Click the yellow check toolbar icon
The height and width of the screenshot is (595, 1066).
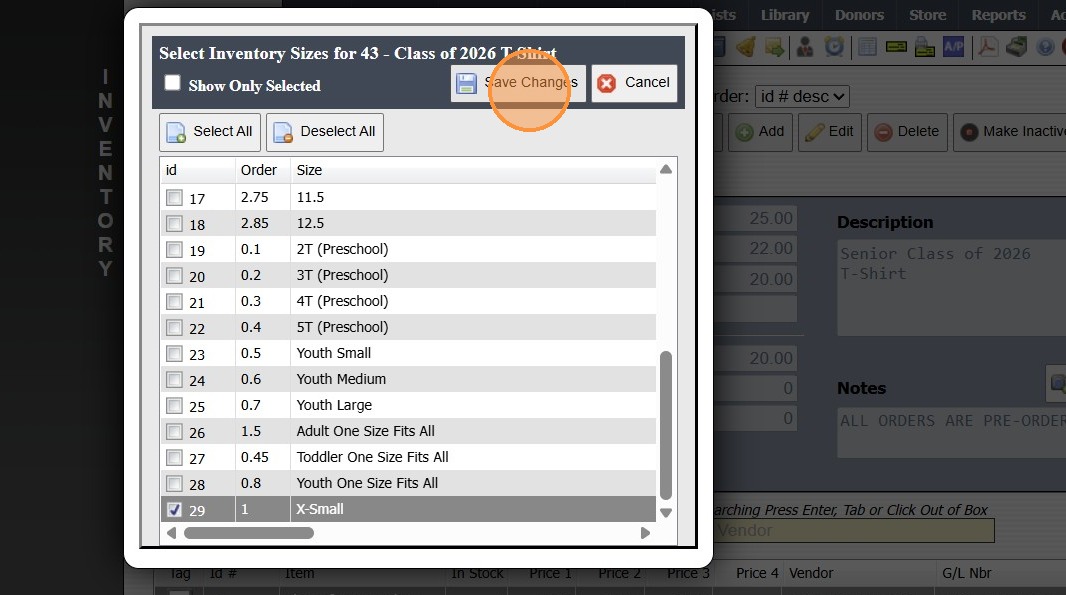tap(896, 47)
